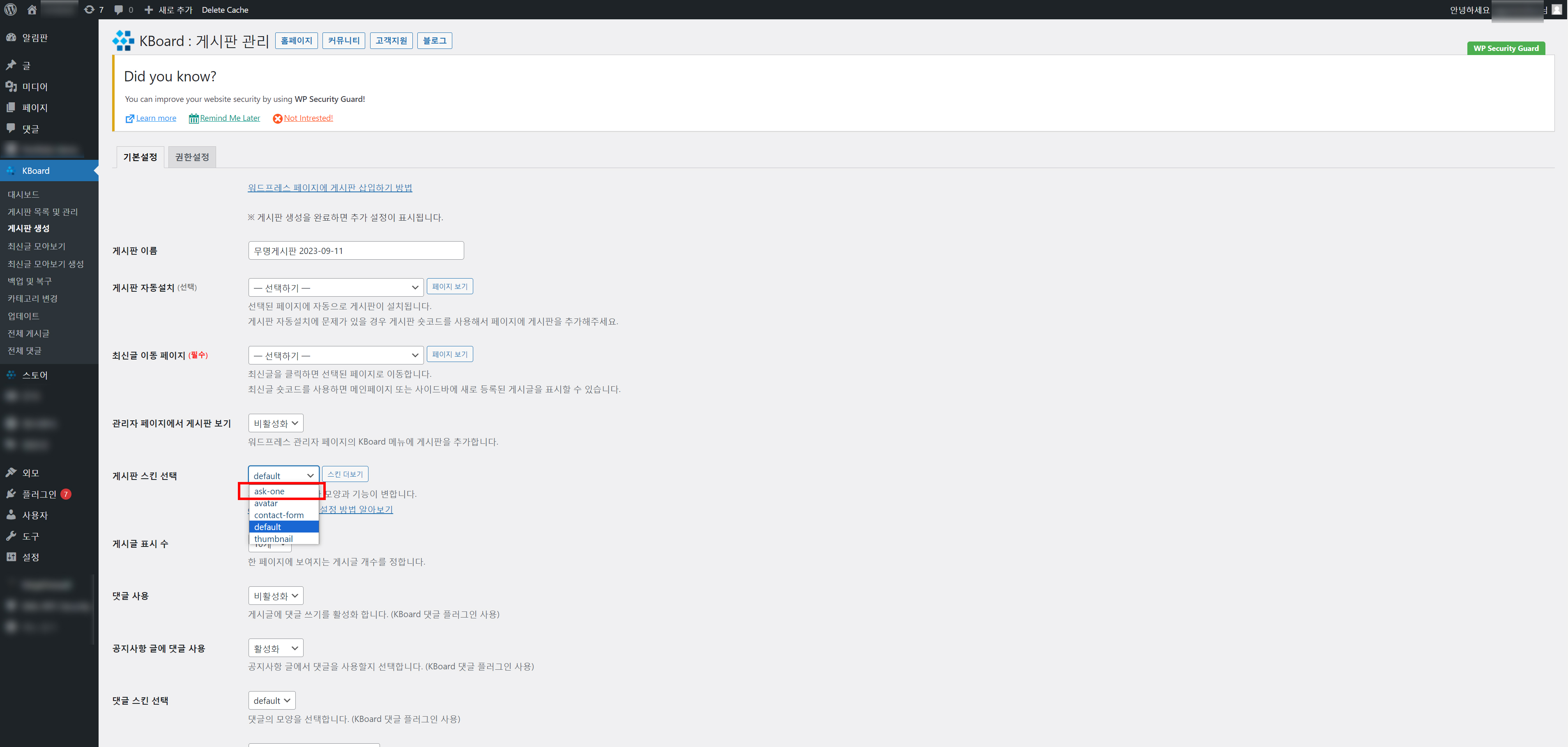Switch to the 권한설정 tab
This screenshot has width=1568, height=747.
click(x=192, y=157)
